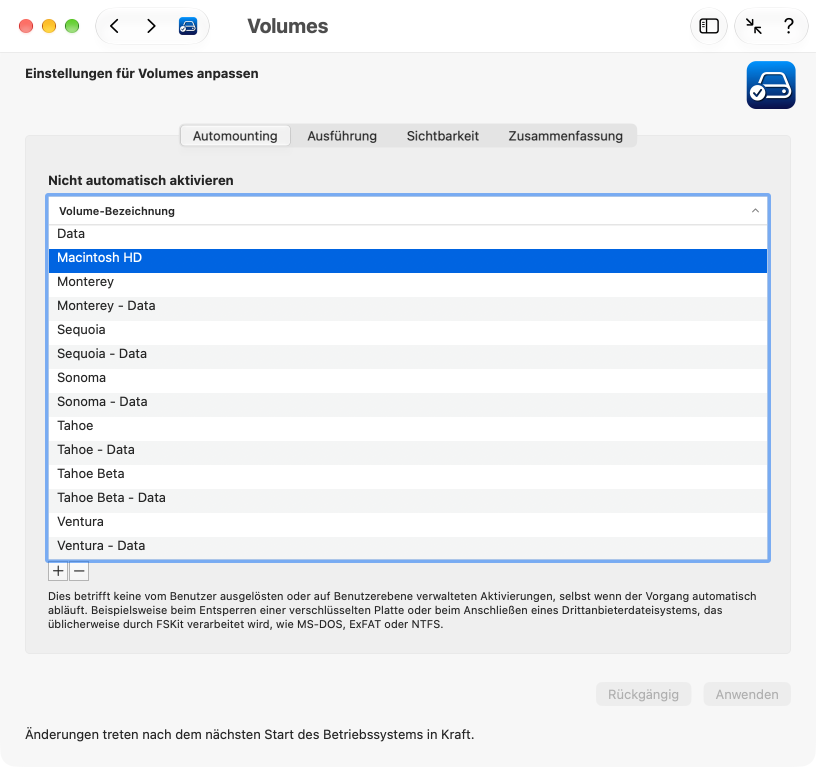The height and width of the screenshot is (767, 816).
Task: Select the Ventura volume row
Action: (x=408, y=524)
